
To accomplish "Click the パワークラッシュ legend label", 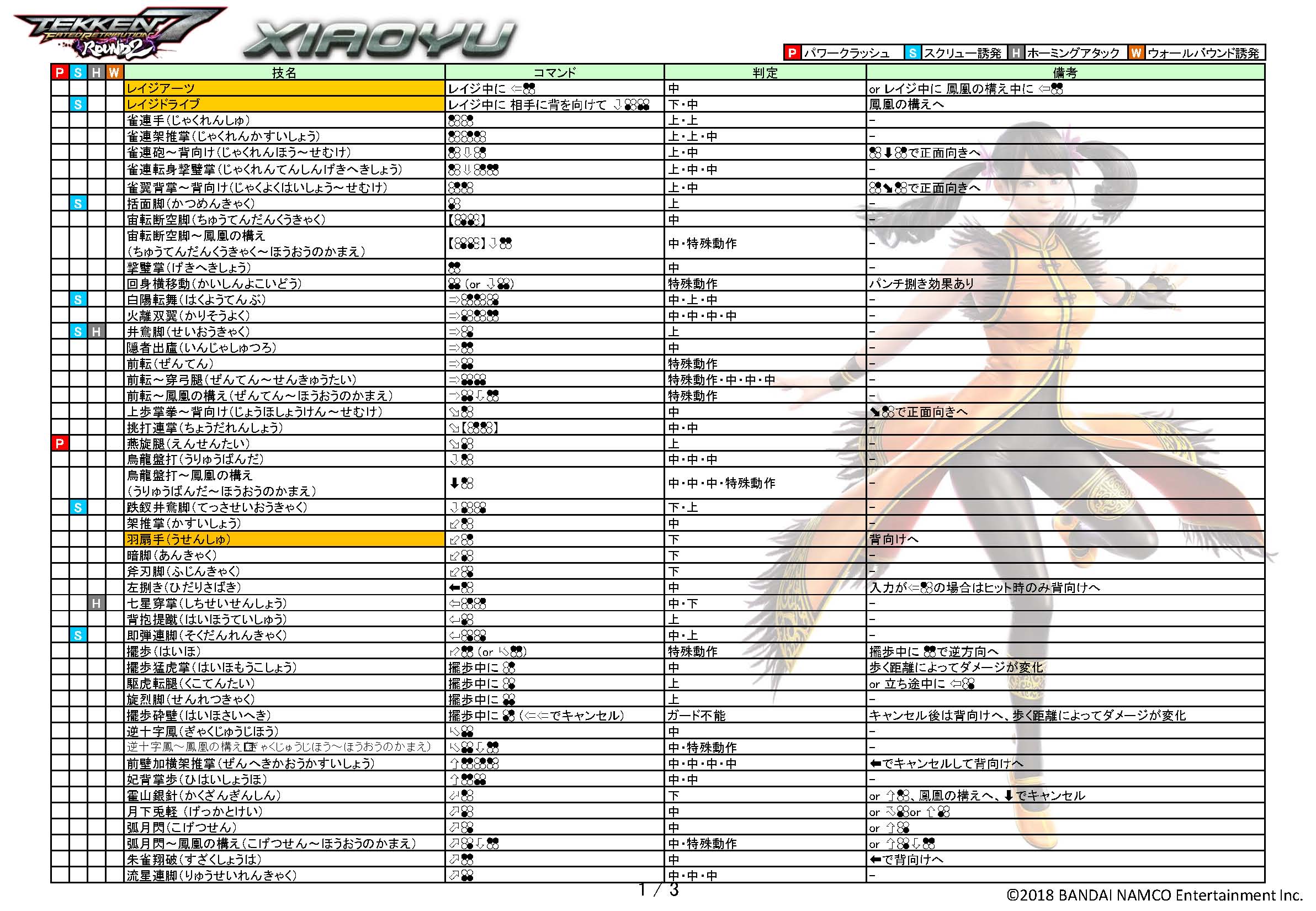I will [x=846, y=54].
